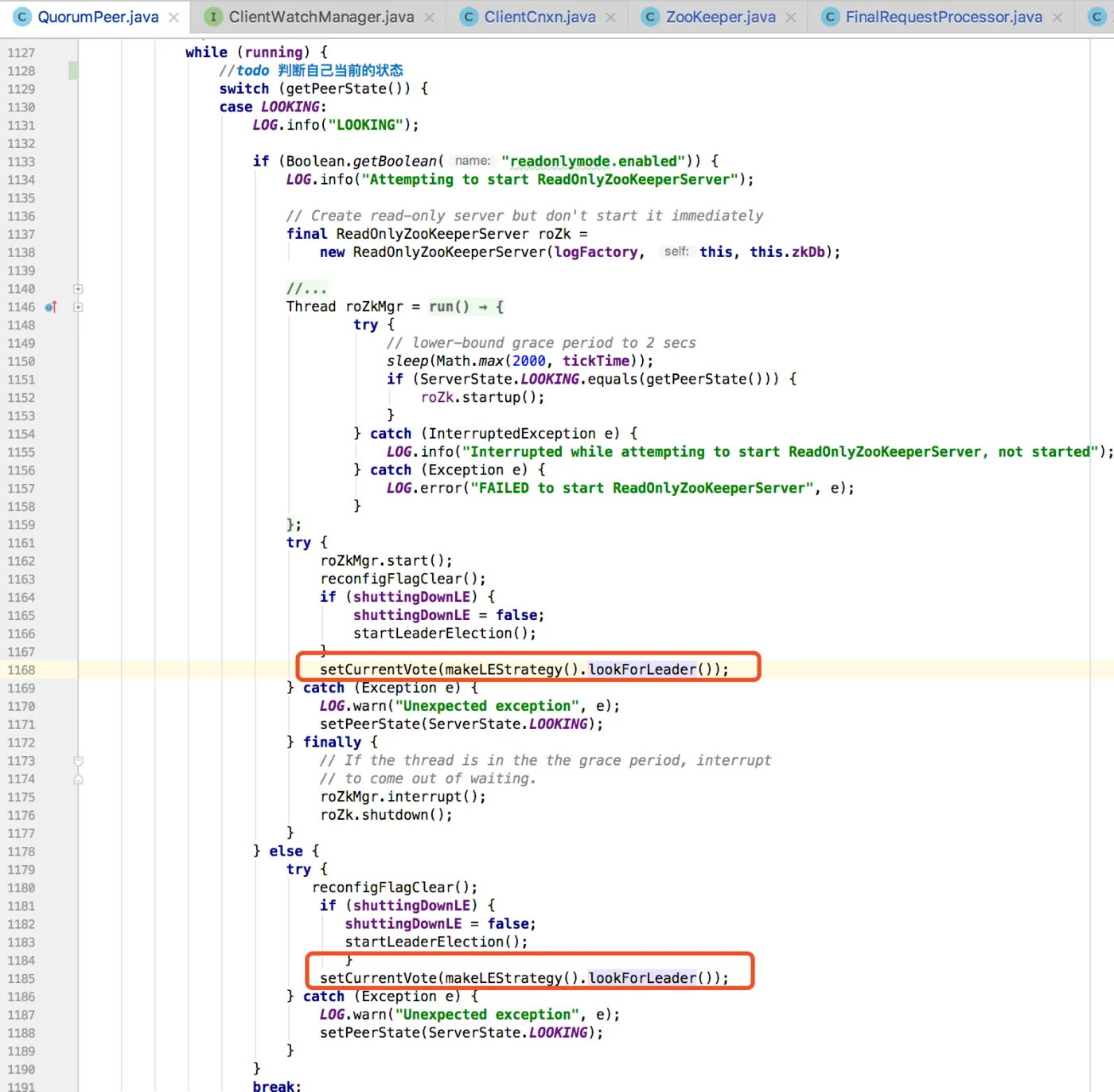
Task: Click 'roZk.shutdown();' at line 1176
Action: 387,815
